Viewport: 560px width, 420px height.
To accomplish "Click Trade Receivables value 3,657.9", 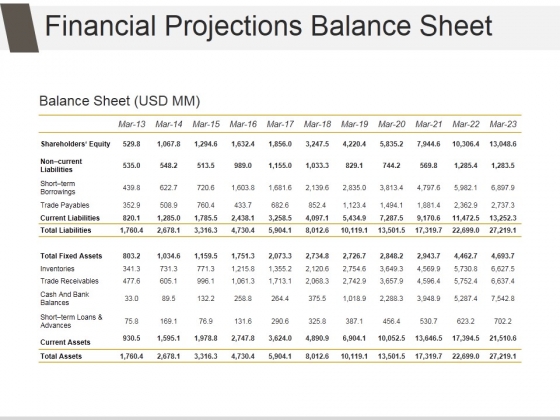I will 391,281.
